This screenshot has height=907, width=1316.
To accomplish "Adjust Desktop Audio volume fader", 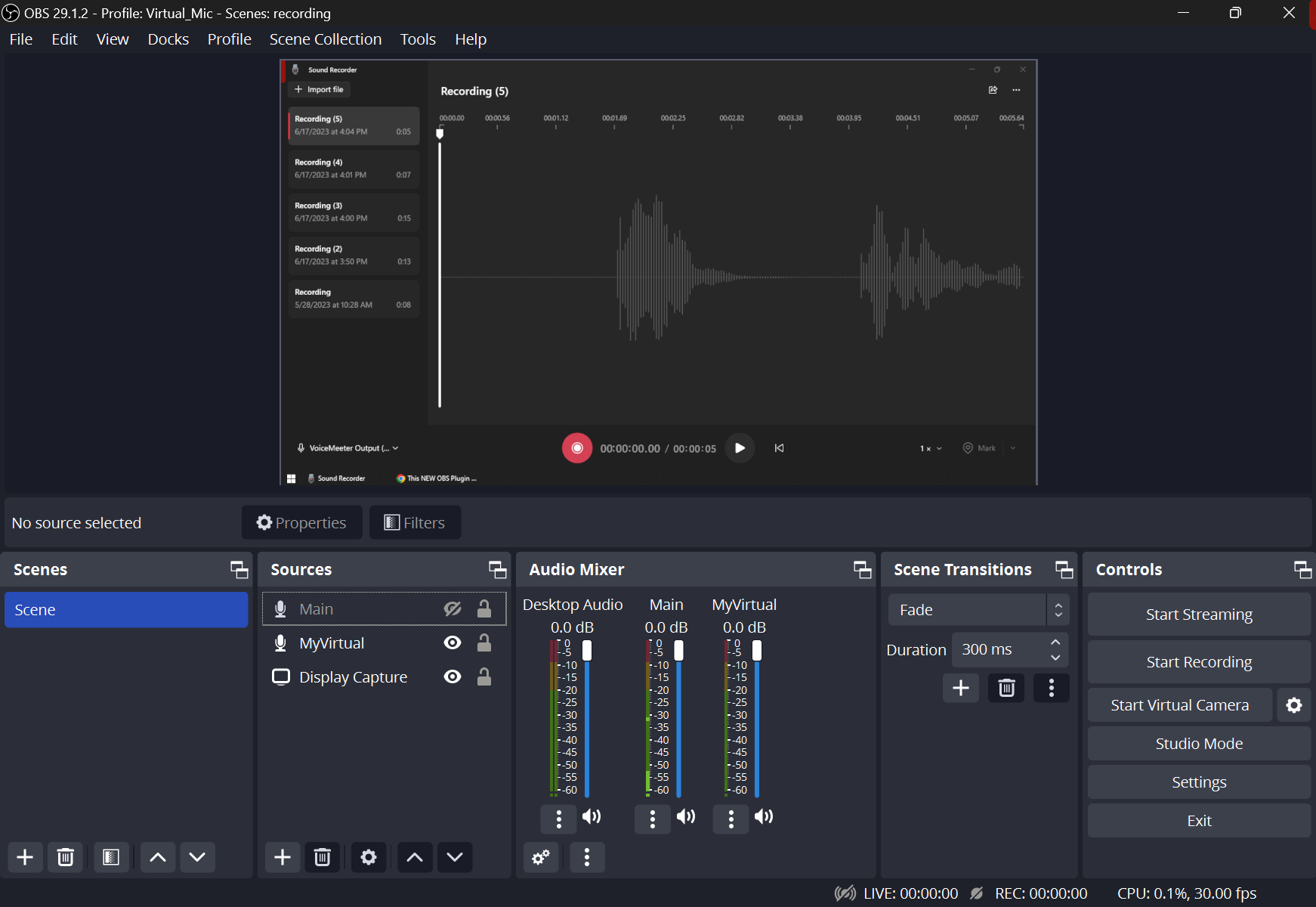I will [587, 650].
